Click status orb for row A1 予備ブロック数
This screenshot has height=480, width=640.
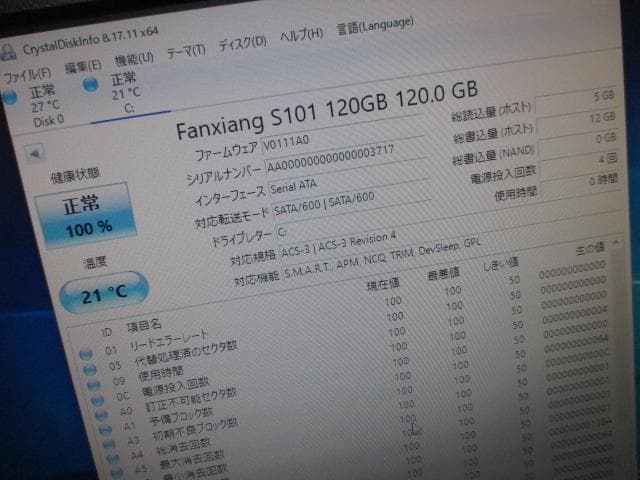[x=105, y=430]
